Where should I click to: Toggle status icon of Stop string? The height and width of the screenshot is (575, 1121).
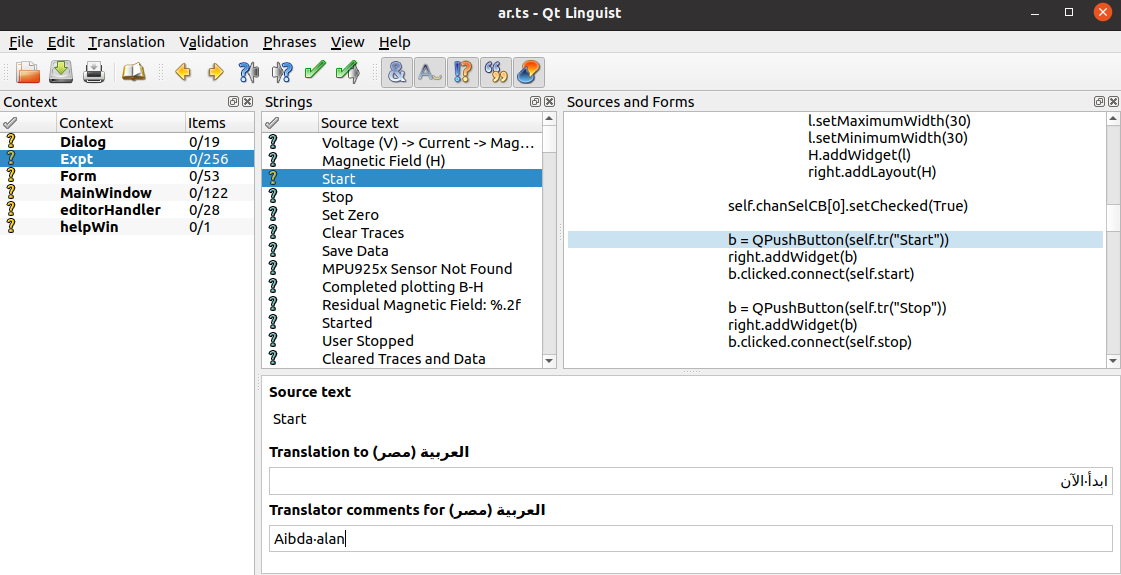[272, 197]
